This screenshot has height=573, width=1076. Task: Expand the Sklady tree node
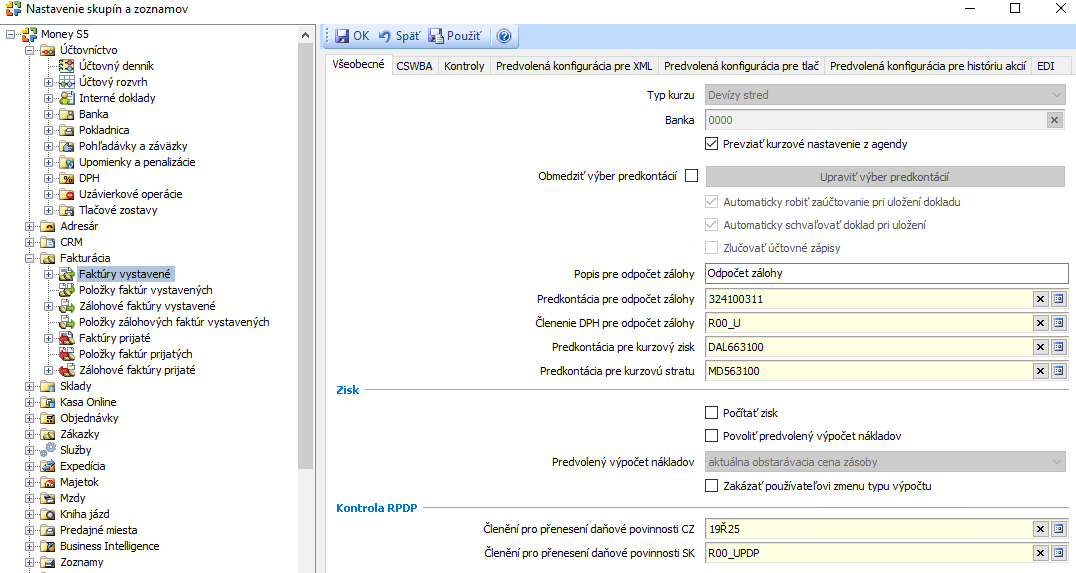(30, 386)
